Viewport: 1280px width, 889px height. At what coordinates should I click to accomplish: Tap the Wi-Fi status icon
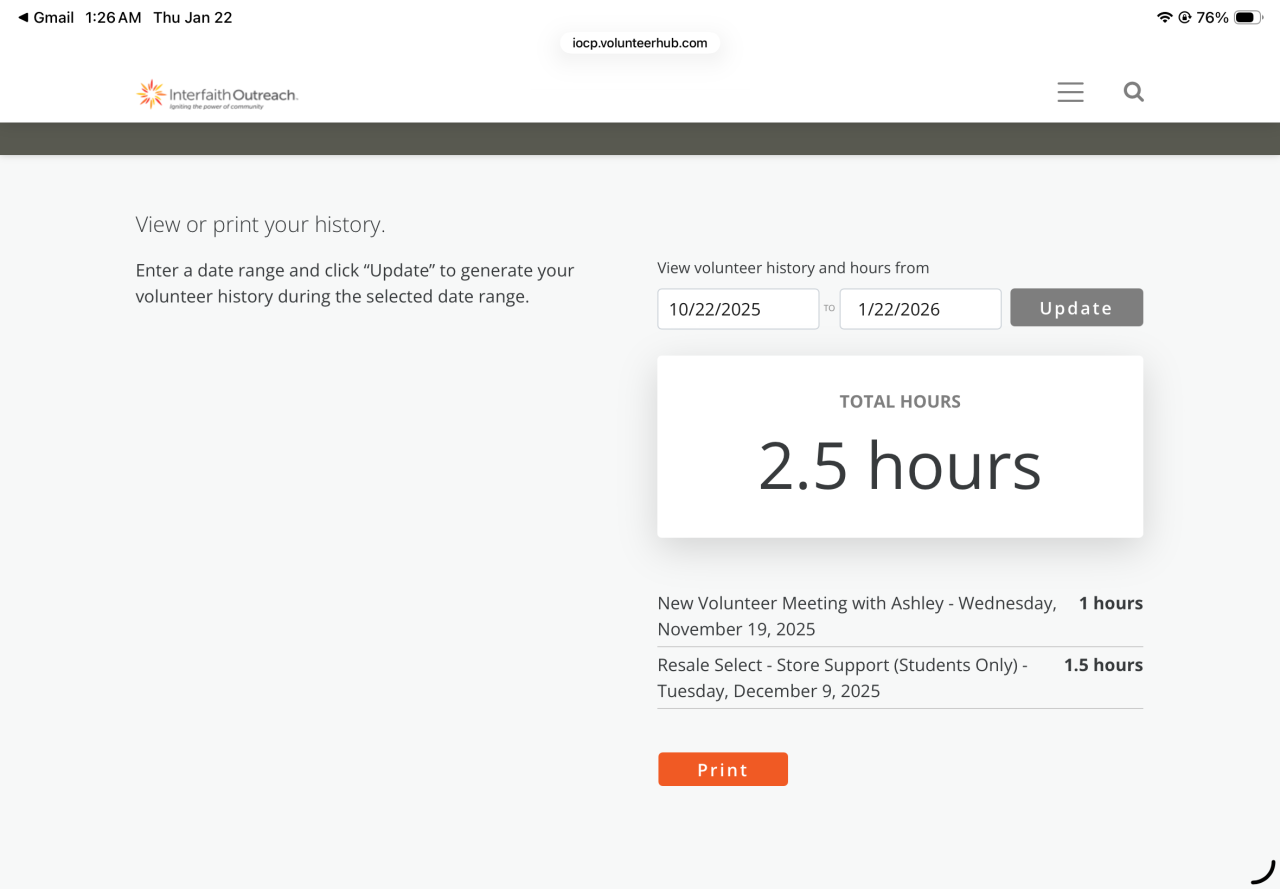coord(1164,17)
